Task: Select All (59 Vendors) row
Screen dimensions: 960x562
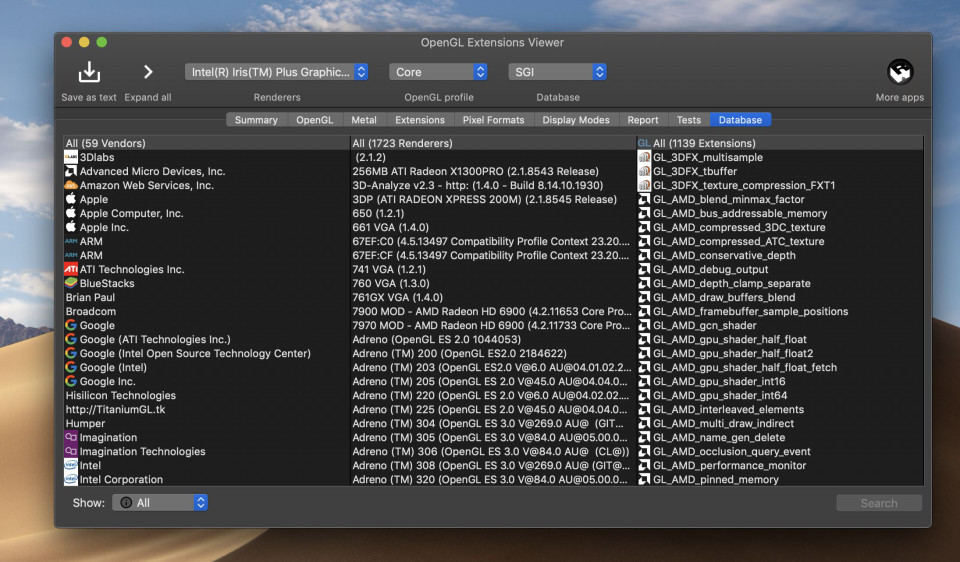Action: pyautogui.click(x=206, y=143)
